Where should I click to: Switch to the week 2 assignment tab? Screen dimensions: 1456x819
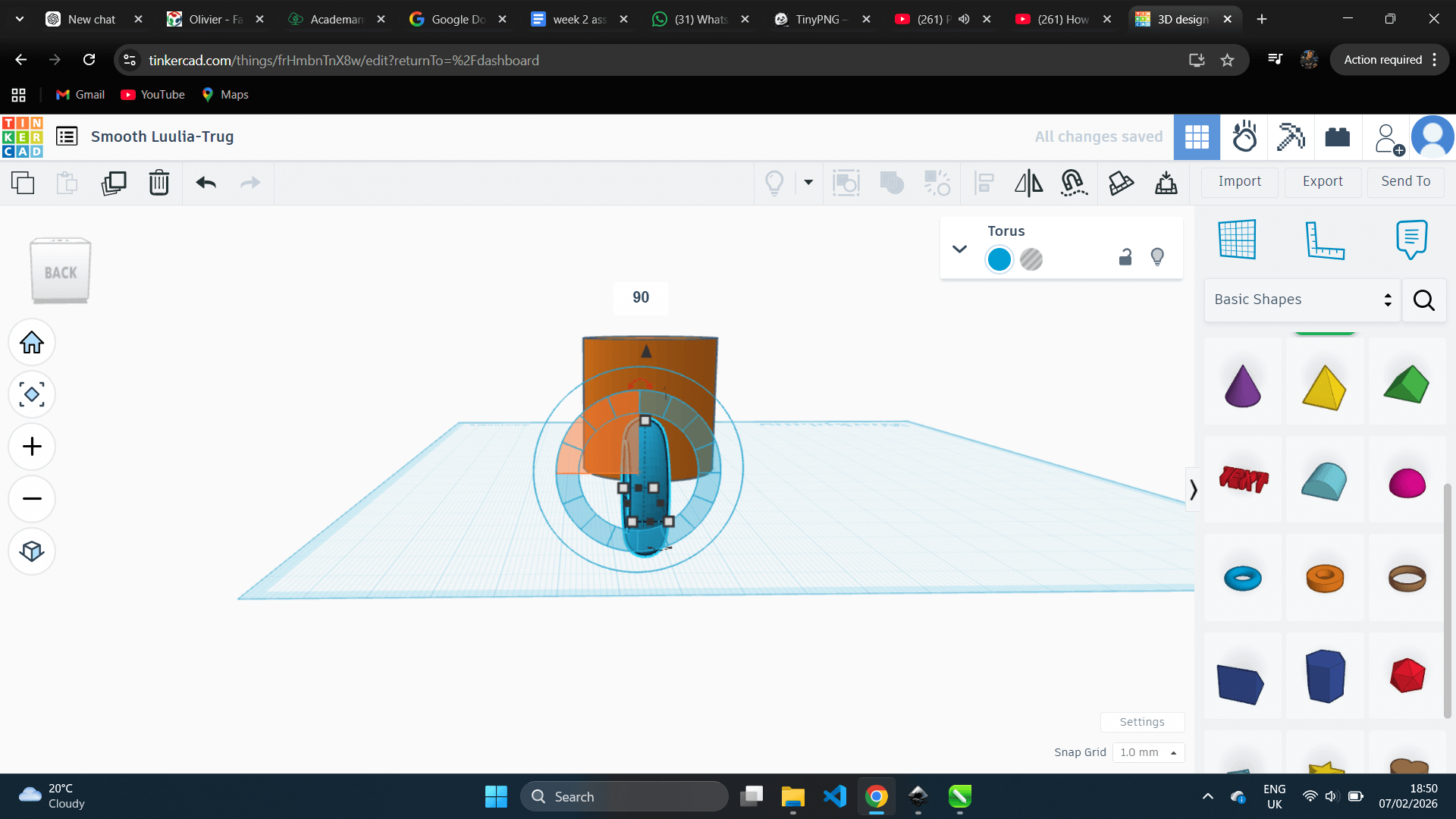579,19
